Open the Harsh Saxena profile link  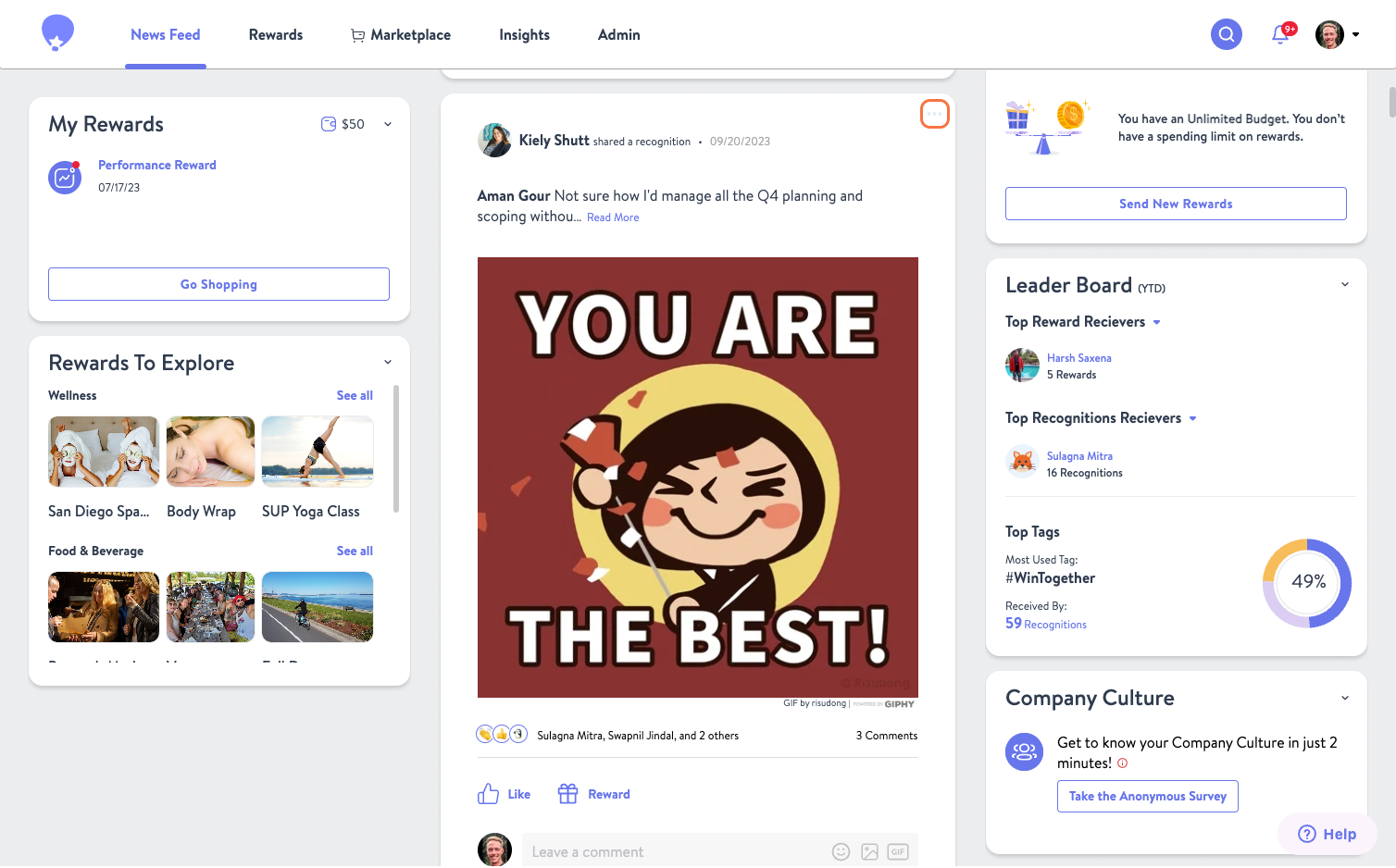coord(1079,358)
